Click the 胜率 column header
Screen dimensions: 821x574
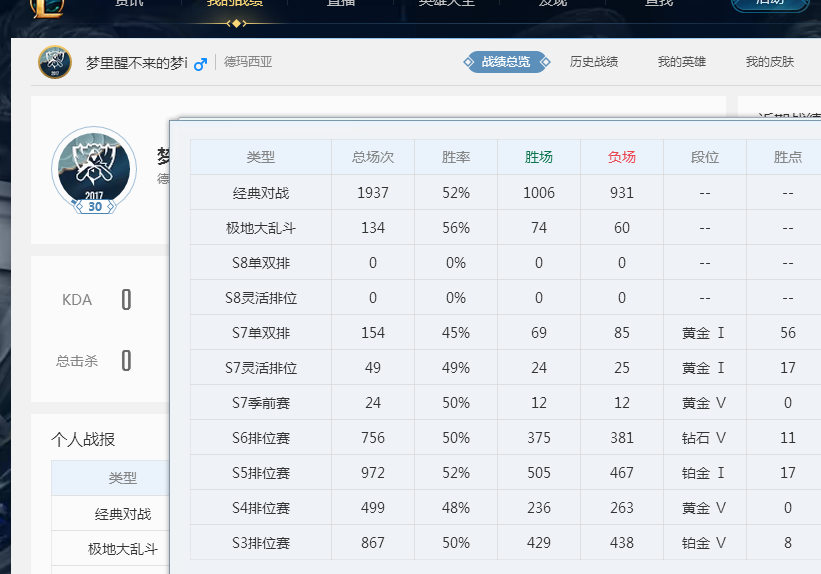[456, 157]
